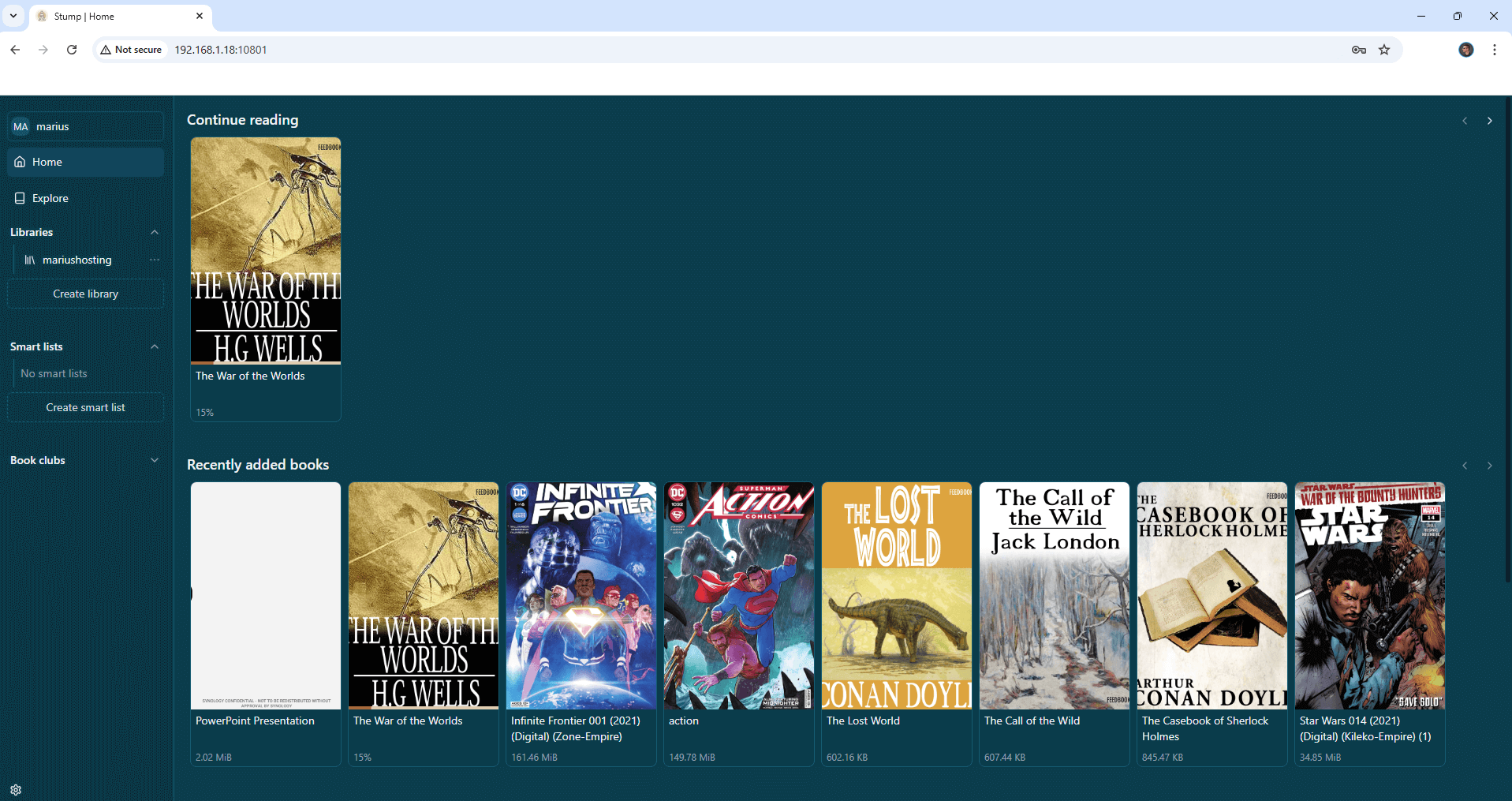Click the Create library button
The image size is (1512, 801).
[x=85, y=294]
